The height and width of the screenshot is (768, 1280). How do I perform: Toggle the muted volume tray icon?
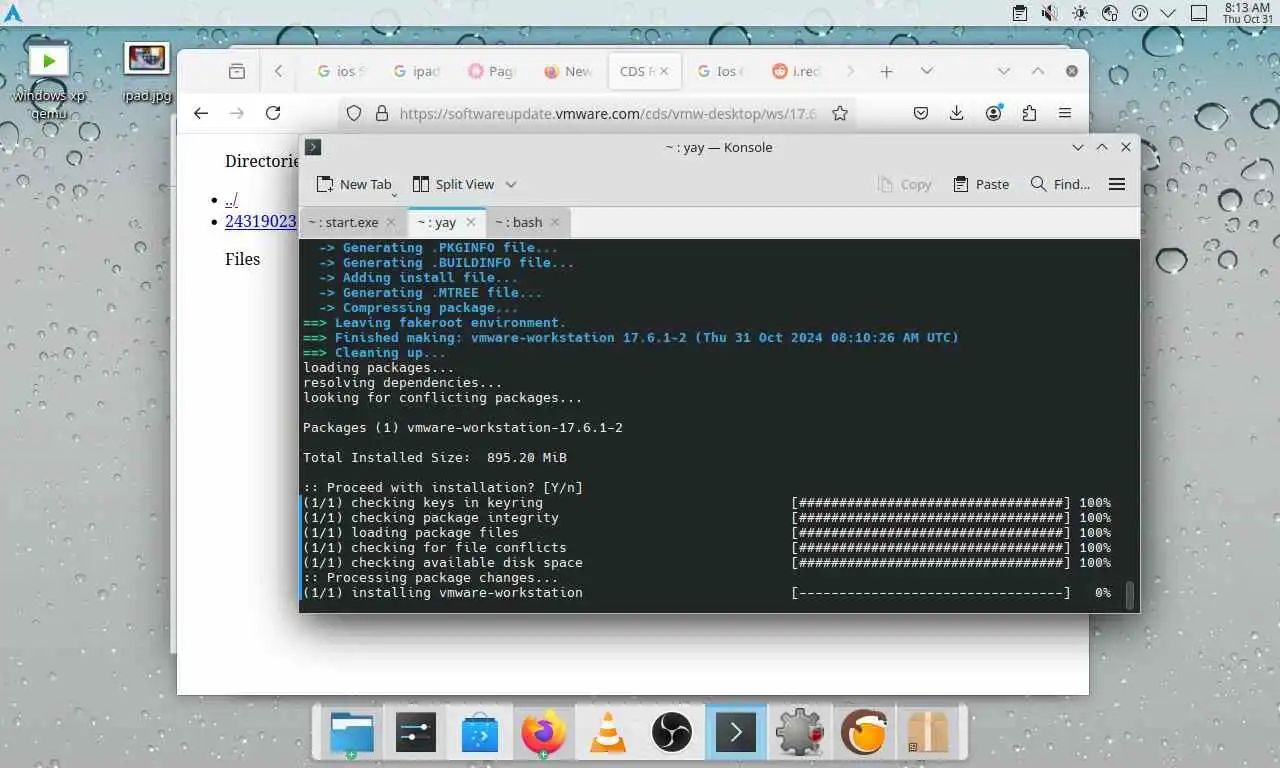tap(1049, 13)
